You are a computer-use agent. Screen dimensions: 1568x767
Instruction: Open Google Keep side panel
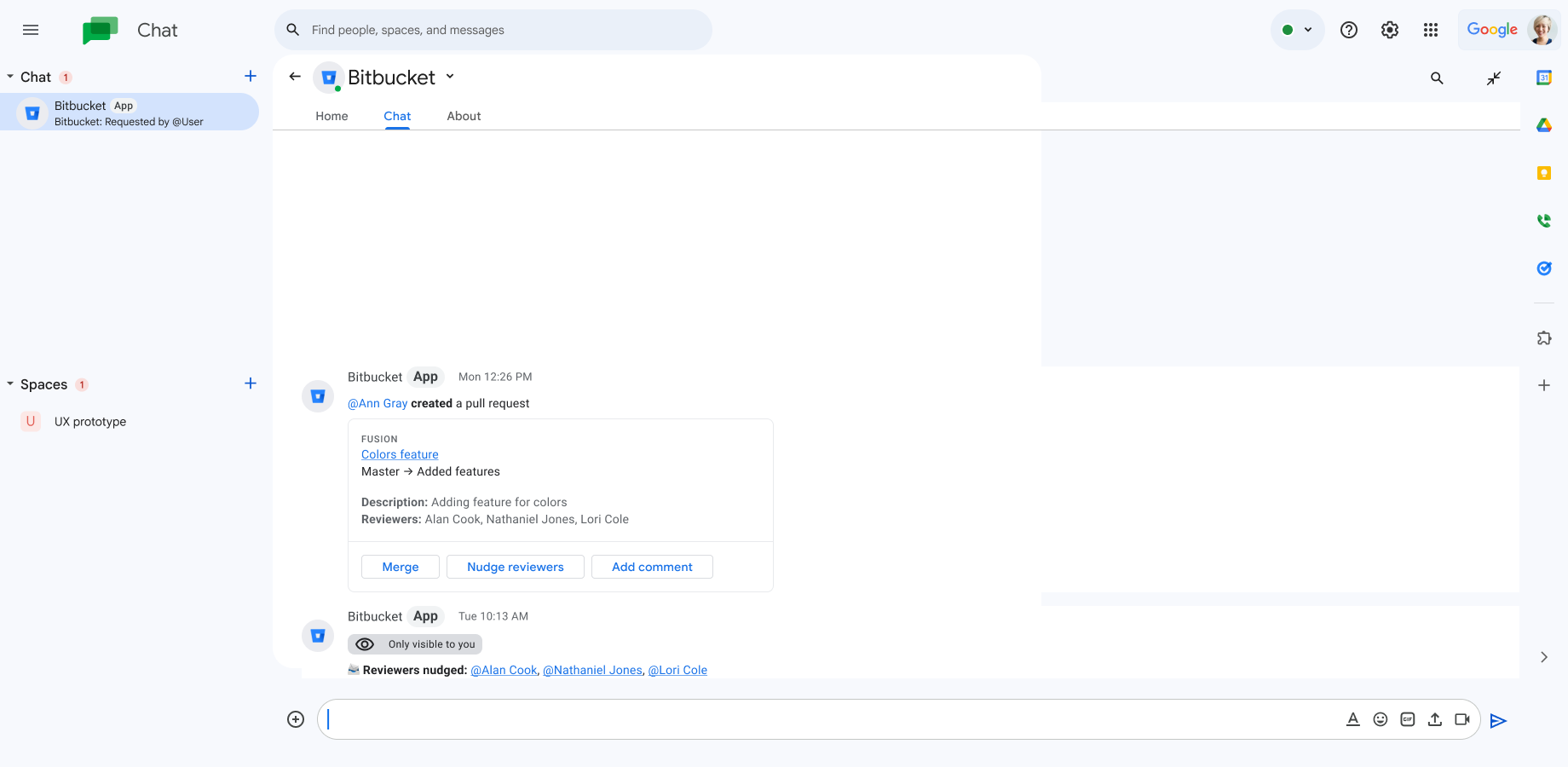tap(1544, 173)
